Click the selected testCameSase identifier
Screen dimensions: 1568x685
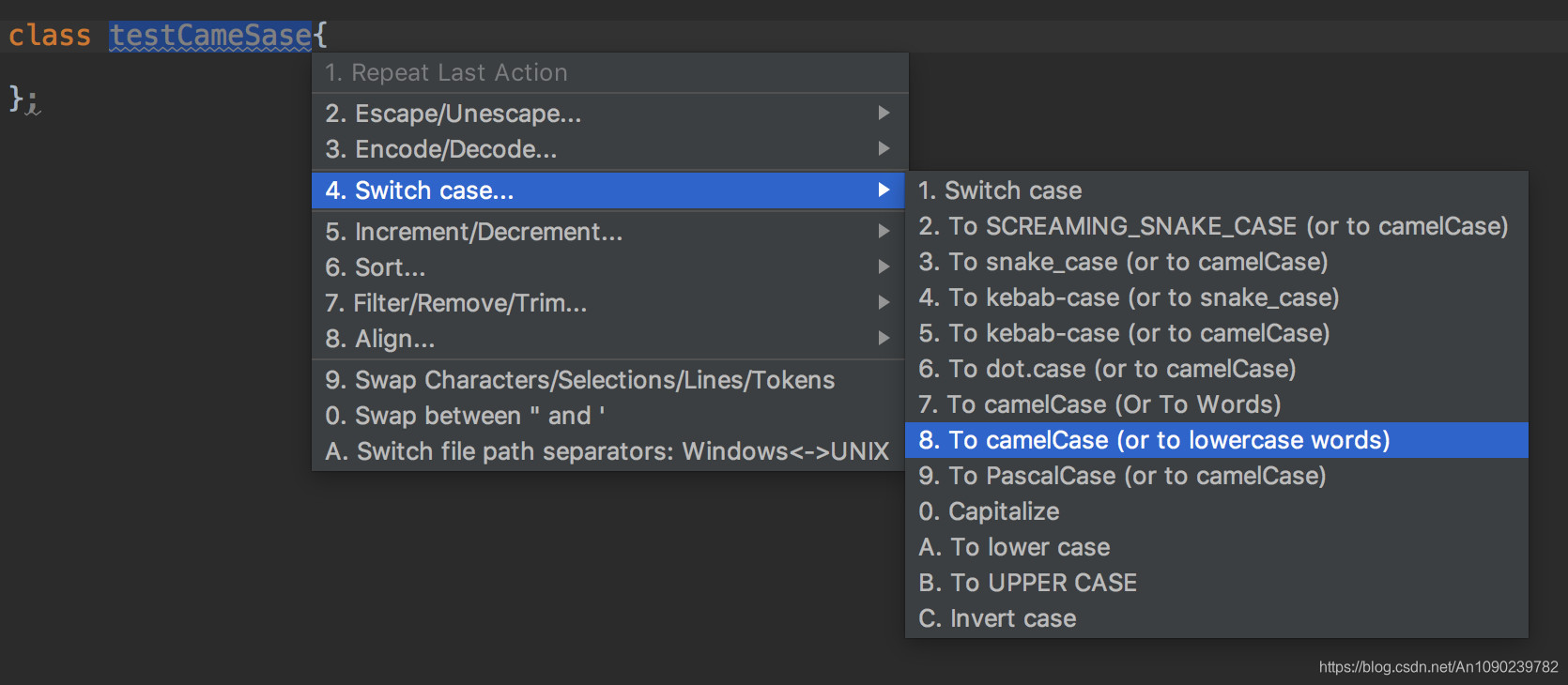[210, 36]
